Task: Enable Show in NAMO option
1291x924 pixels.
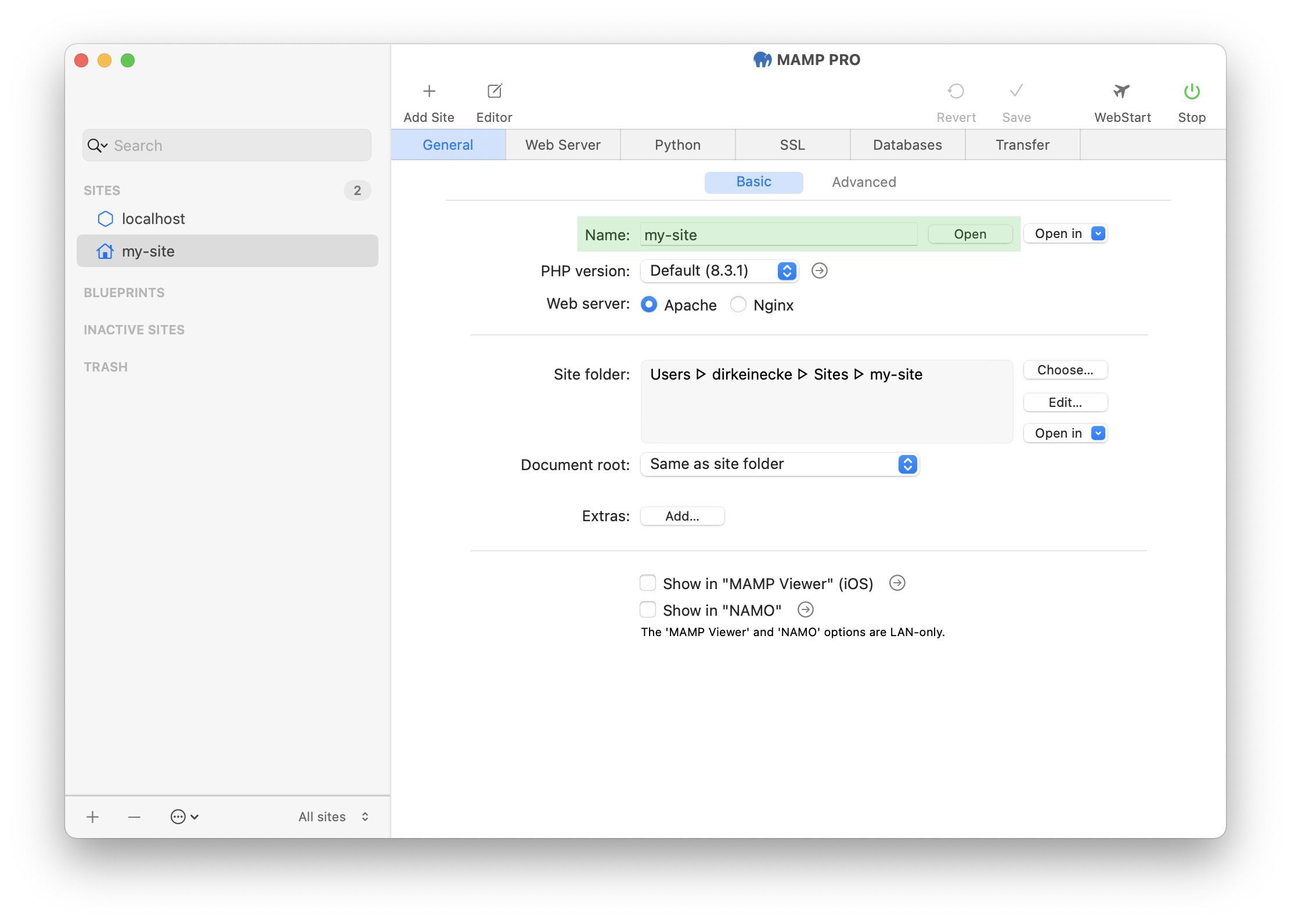Action: [x=648, y=610]
